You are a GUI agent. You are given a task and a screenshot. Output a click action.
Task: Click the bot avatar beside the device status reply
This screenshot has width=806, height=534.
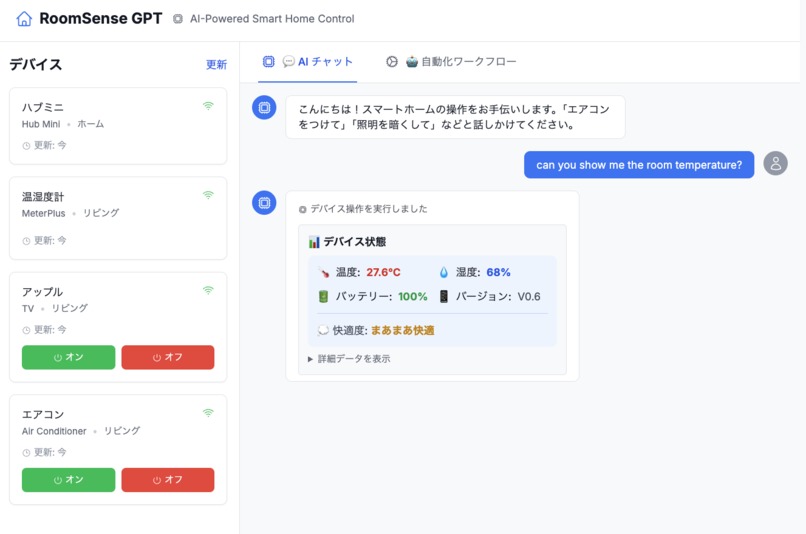[264, 202]
